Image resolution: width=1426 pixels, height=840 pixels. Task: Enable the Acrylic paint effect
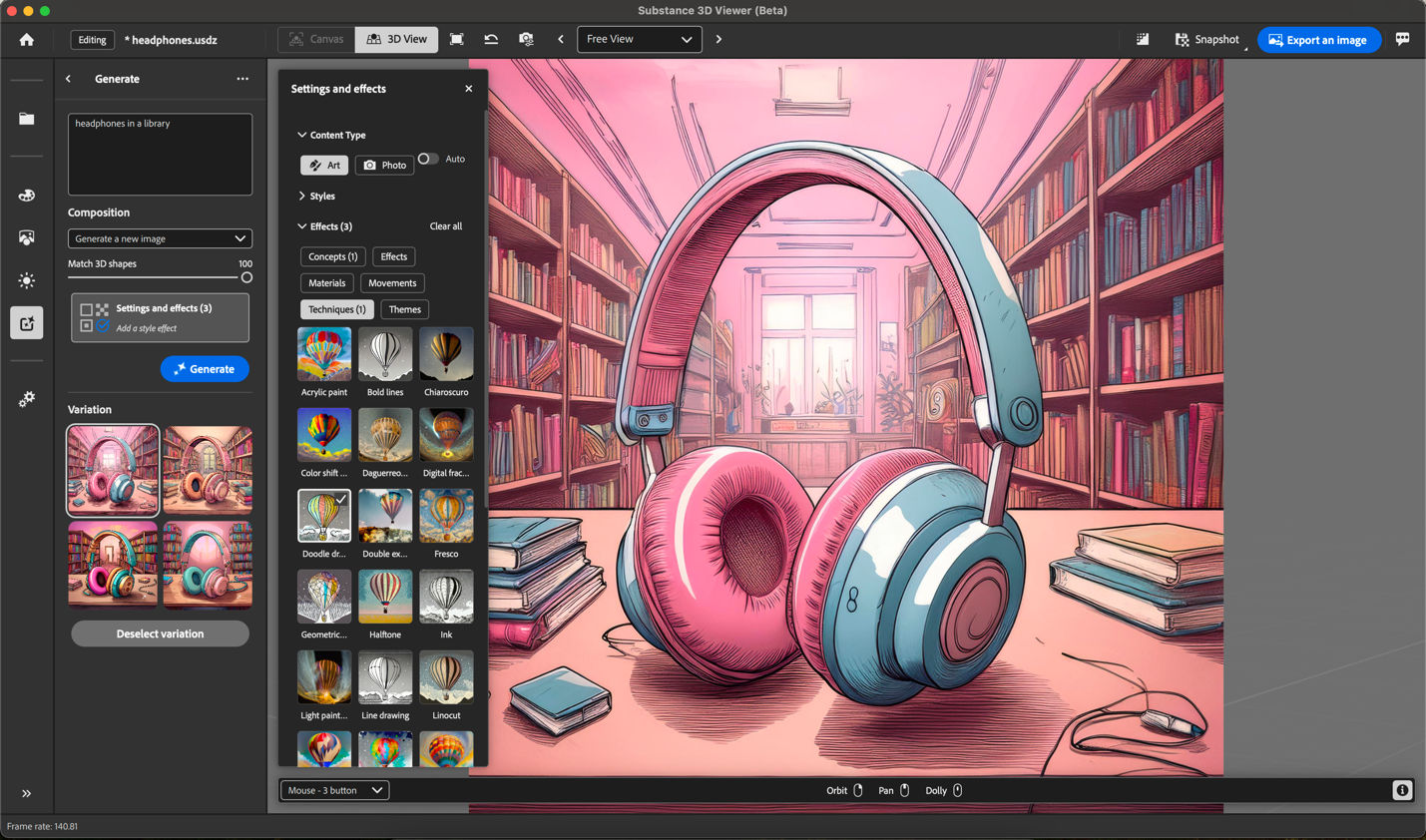(324, 354)
